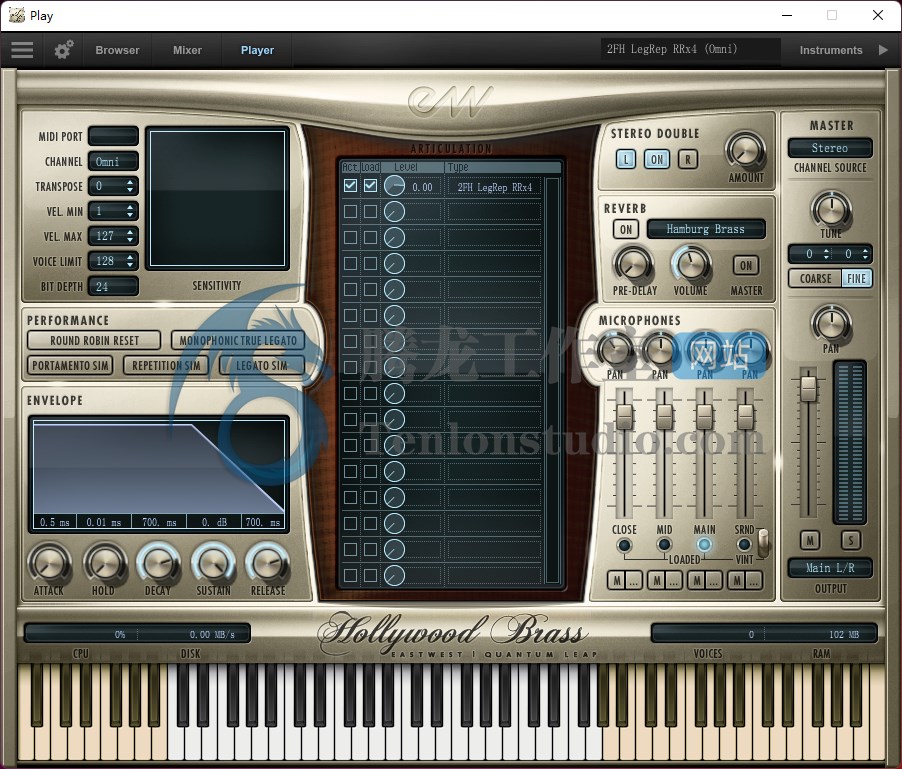Switch tuning mode to Coarse

click(x=815, y=278)
